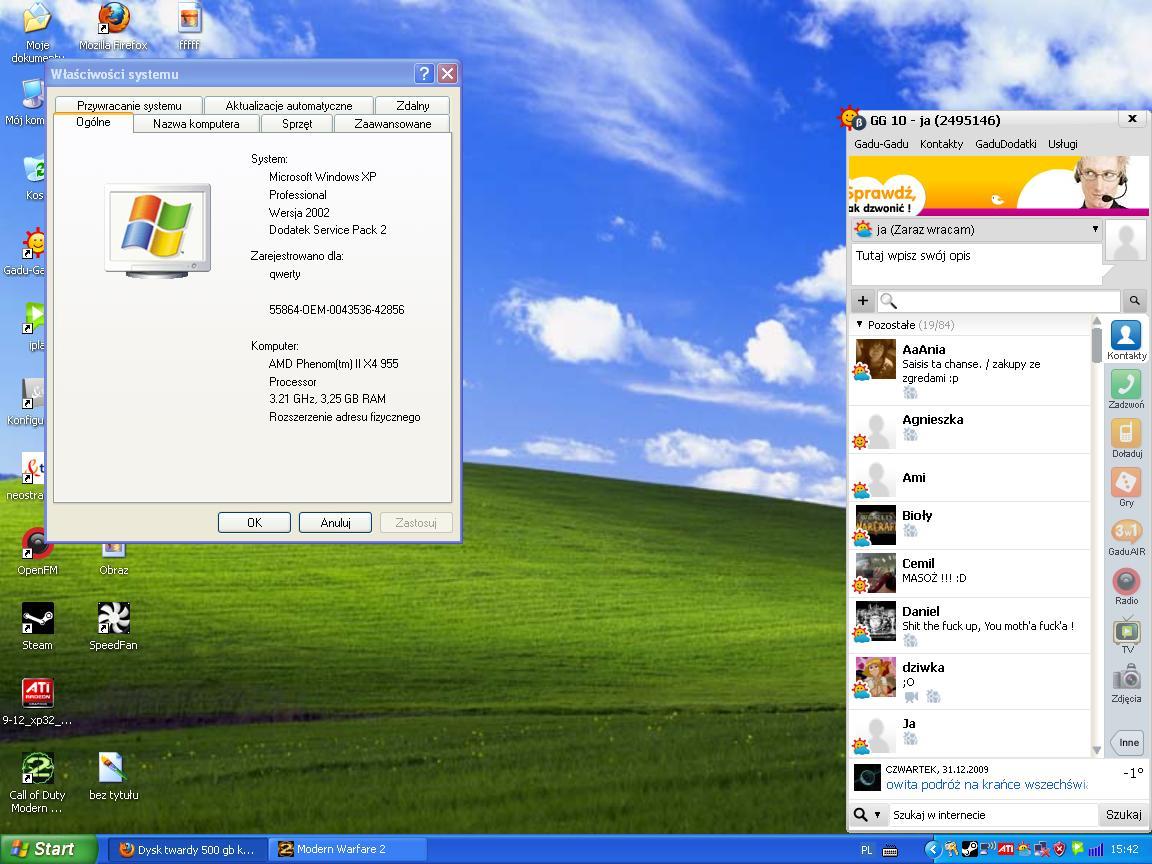Expand the Inne sidebar button in GG
The width and height of the screenshot is (1152, 864).
1126,742
